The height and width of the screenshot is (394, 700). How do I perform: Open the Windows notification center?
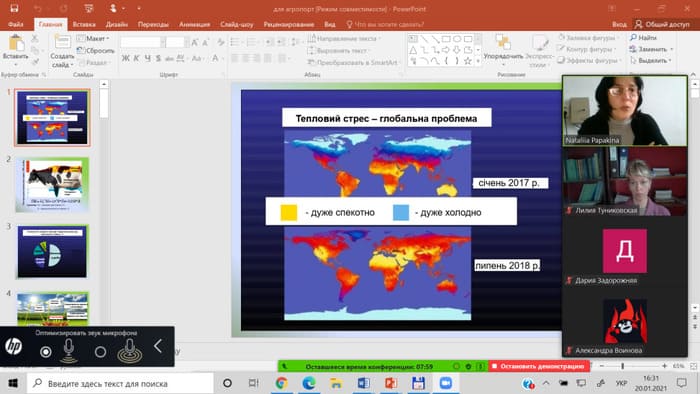[682, 383]
